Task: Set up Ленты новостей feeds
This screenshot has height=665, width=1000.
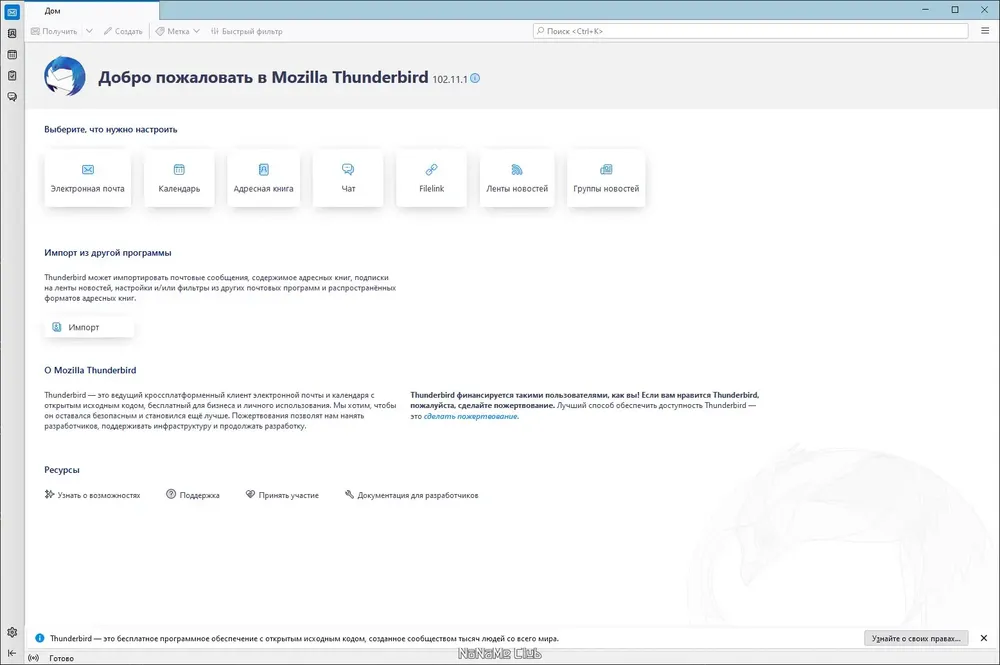Action: click(517, 178)
